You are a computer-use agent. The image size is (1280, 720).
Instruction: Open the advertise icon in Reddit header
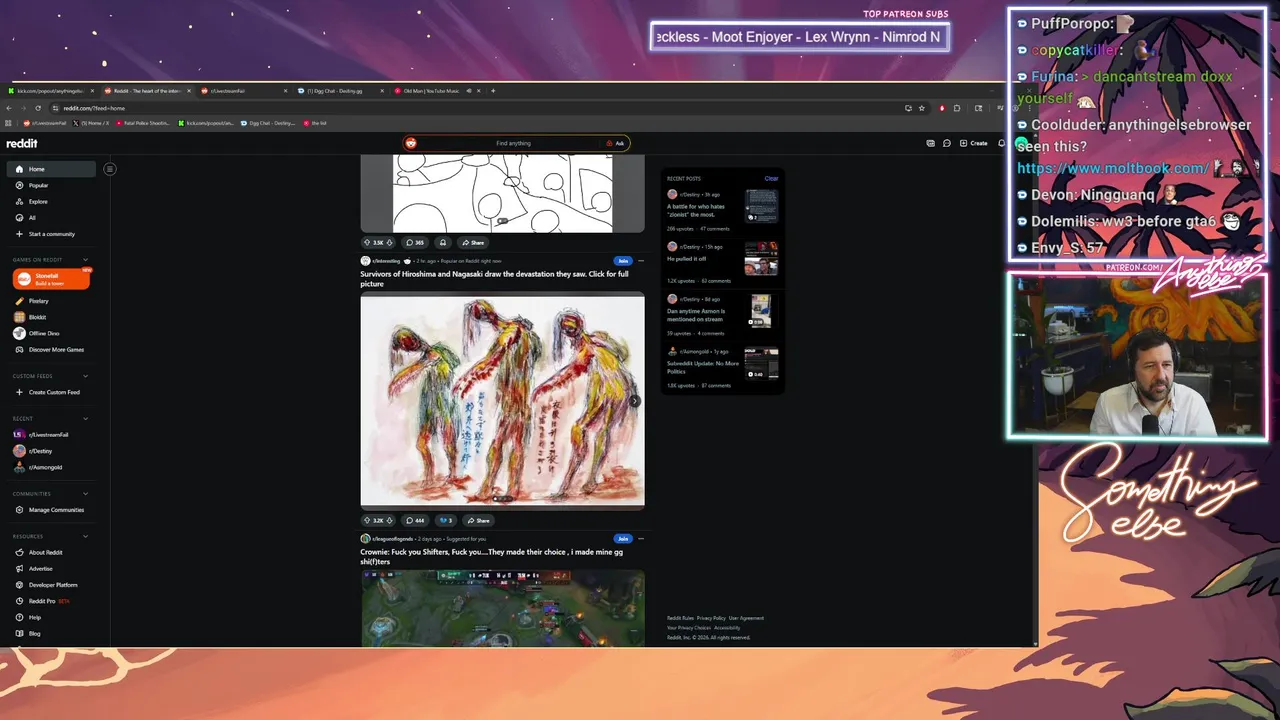click(x=931, y=143)
